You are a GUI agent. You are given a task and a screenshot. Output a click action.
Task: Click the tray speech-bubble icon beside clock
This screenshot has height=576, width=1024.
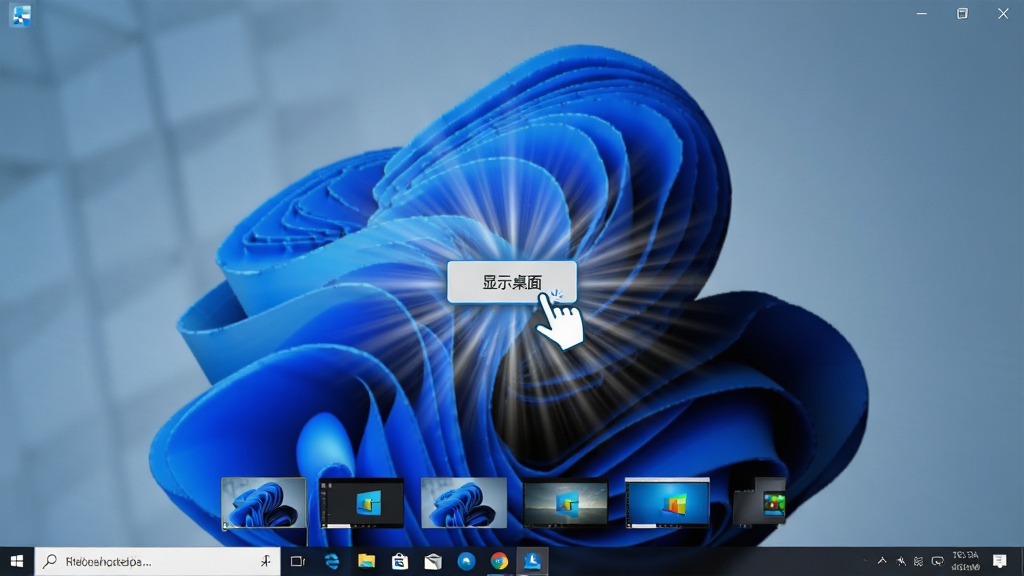point(938,562)
